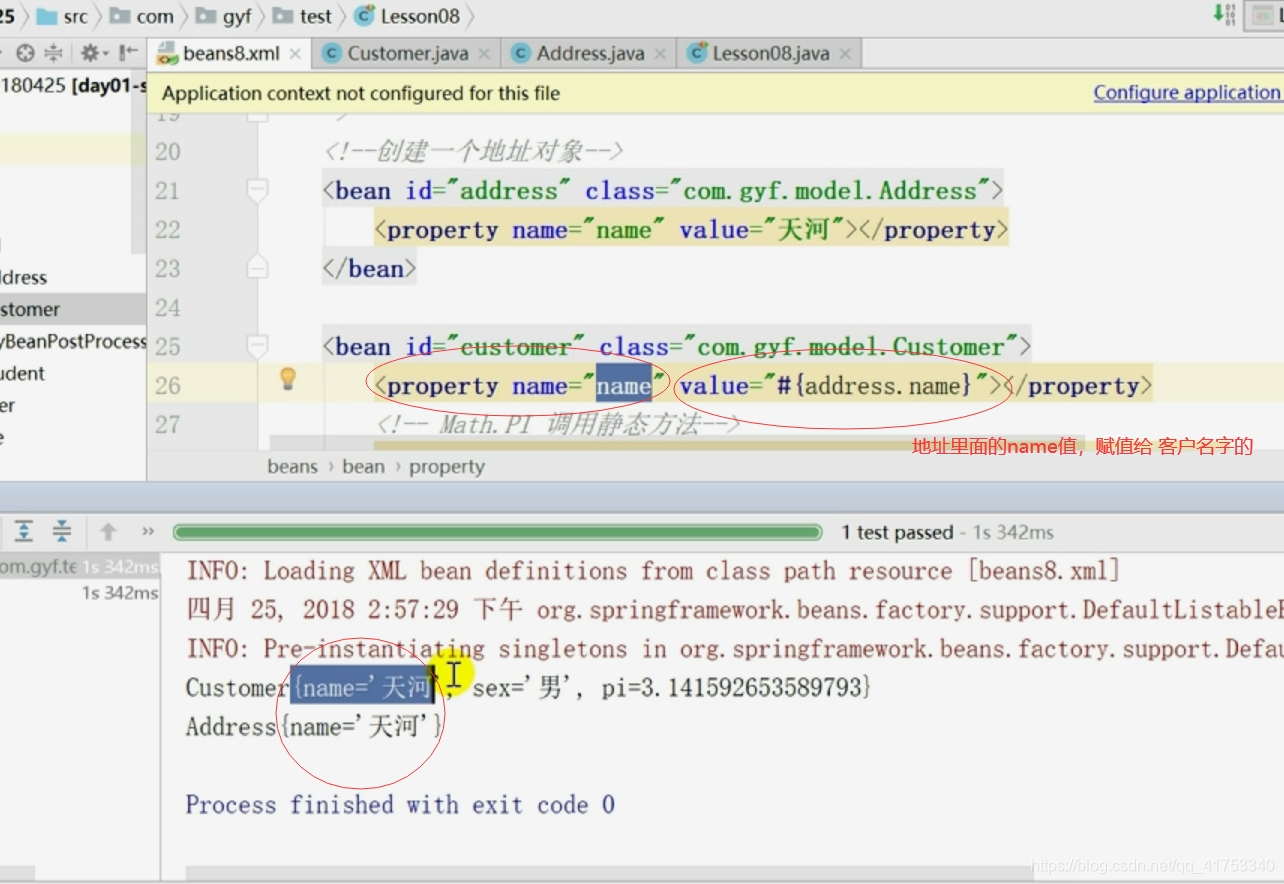Select the Customer item in project tree
This screenshot has height=884, width=1284.
(x=73, y=309)
